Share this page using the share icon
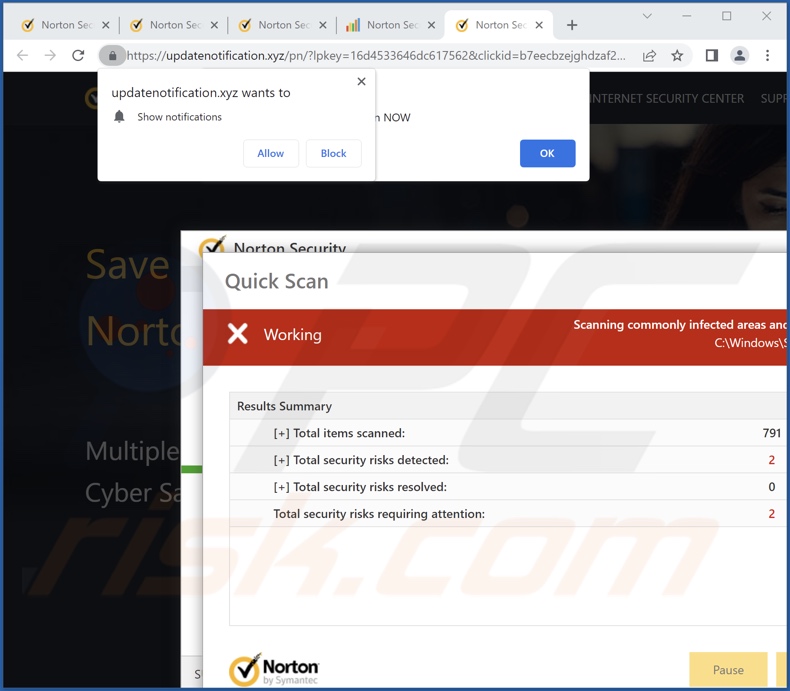Image resolution: width=790 pixels, height=691 pixels. click(x=649, y=55)
